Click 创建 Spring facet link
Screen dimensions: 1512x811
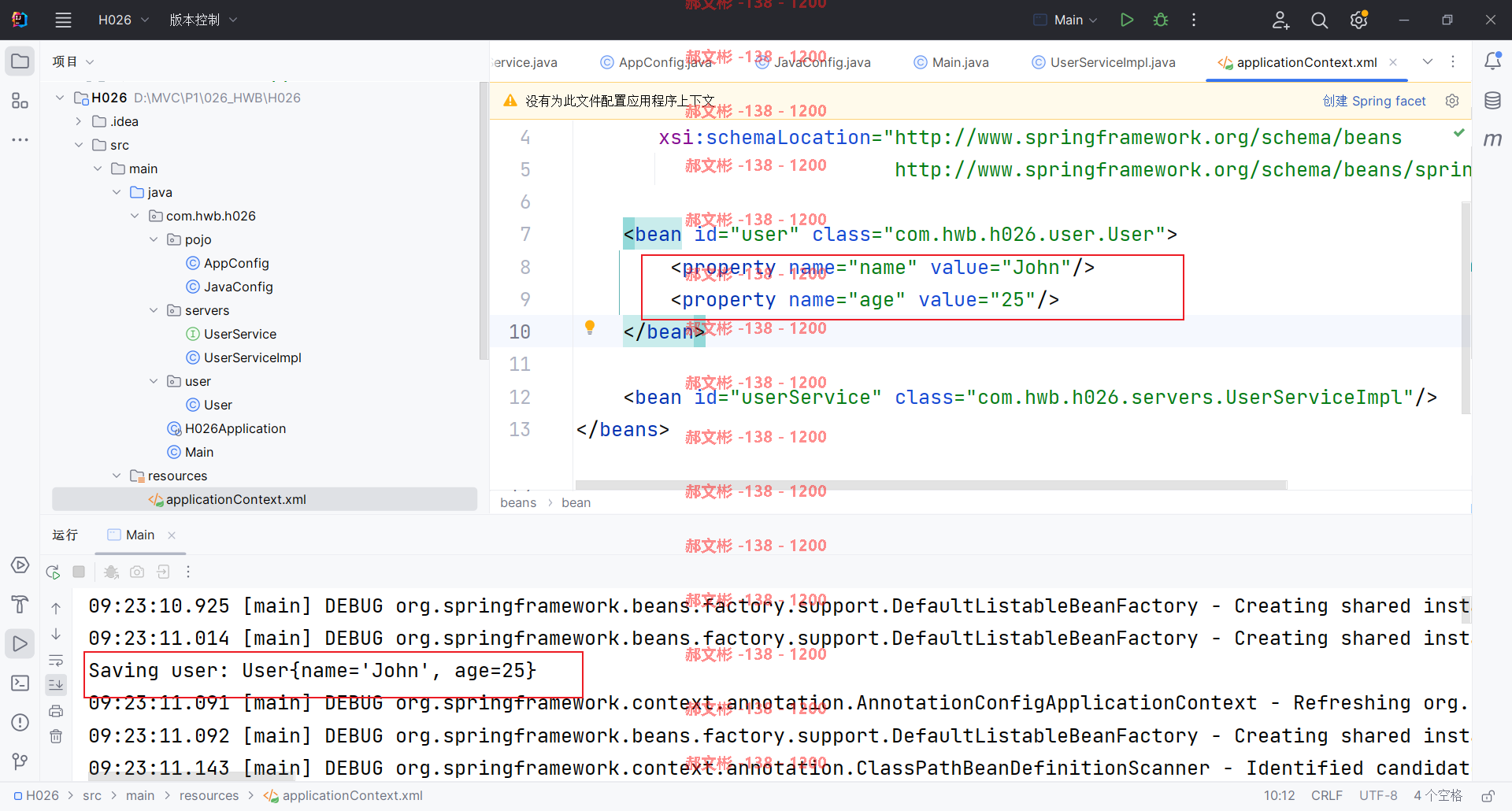click(x=1374, y=101)
